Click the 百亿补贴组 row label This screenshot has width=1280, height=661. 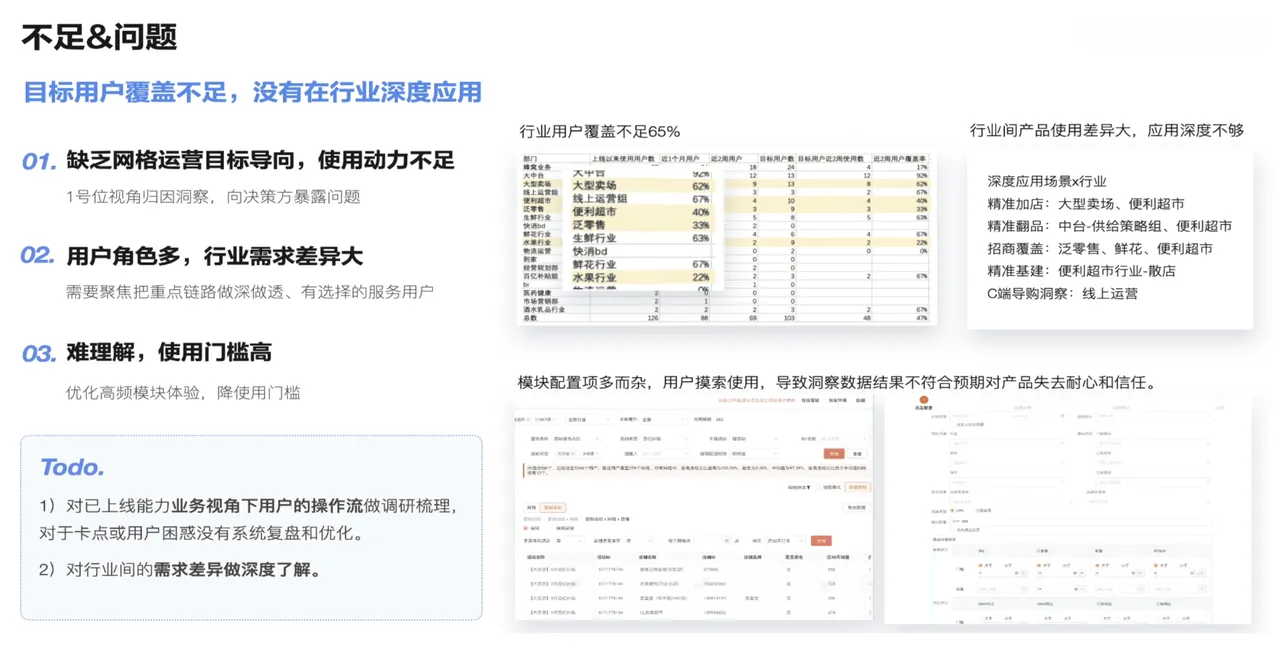(x=541, y=276)
